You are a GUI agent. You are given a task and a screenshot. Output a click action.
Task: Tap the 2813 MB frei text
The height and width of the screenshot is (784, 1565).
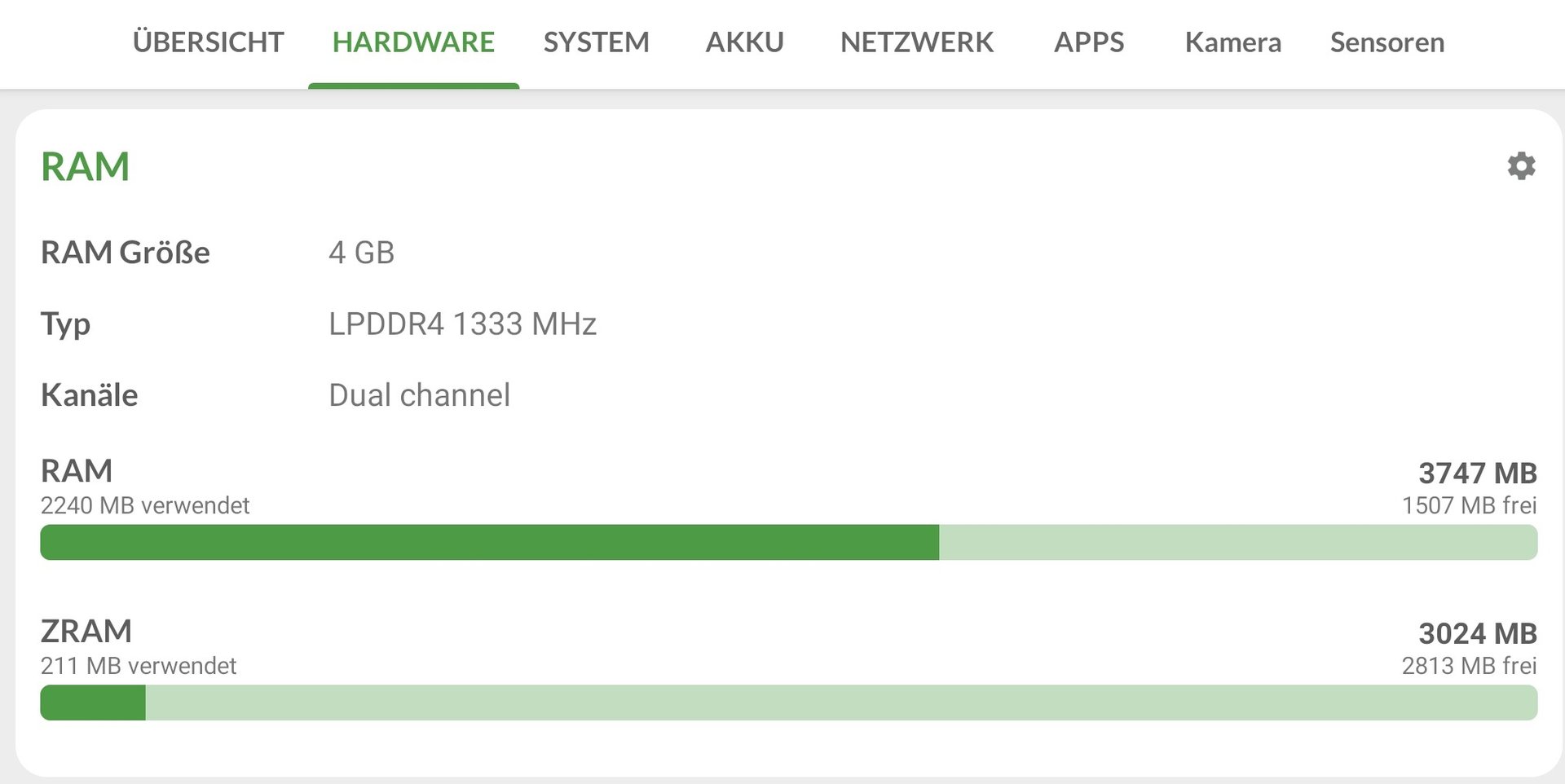1469,667
